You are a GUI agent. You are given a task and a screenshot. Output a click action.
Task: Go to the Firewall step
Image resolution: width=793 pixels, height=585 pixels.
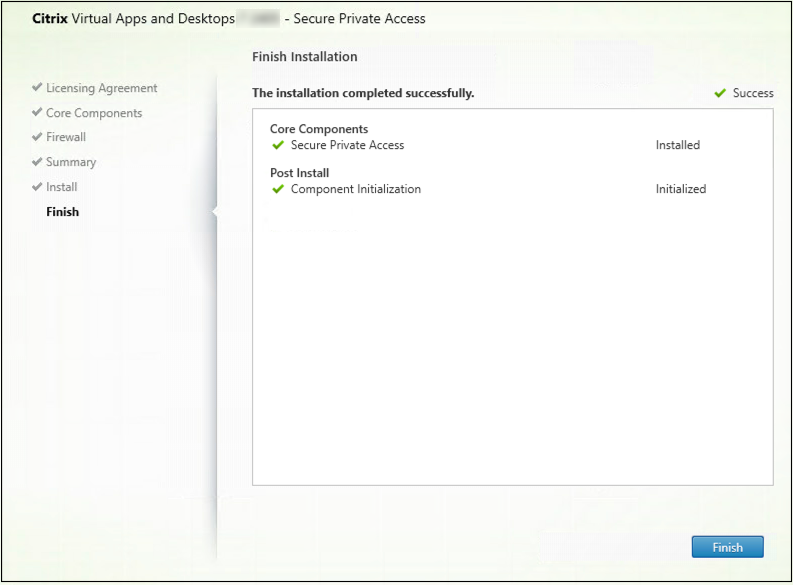[66, 137]
